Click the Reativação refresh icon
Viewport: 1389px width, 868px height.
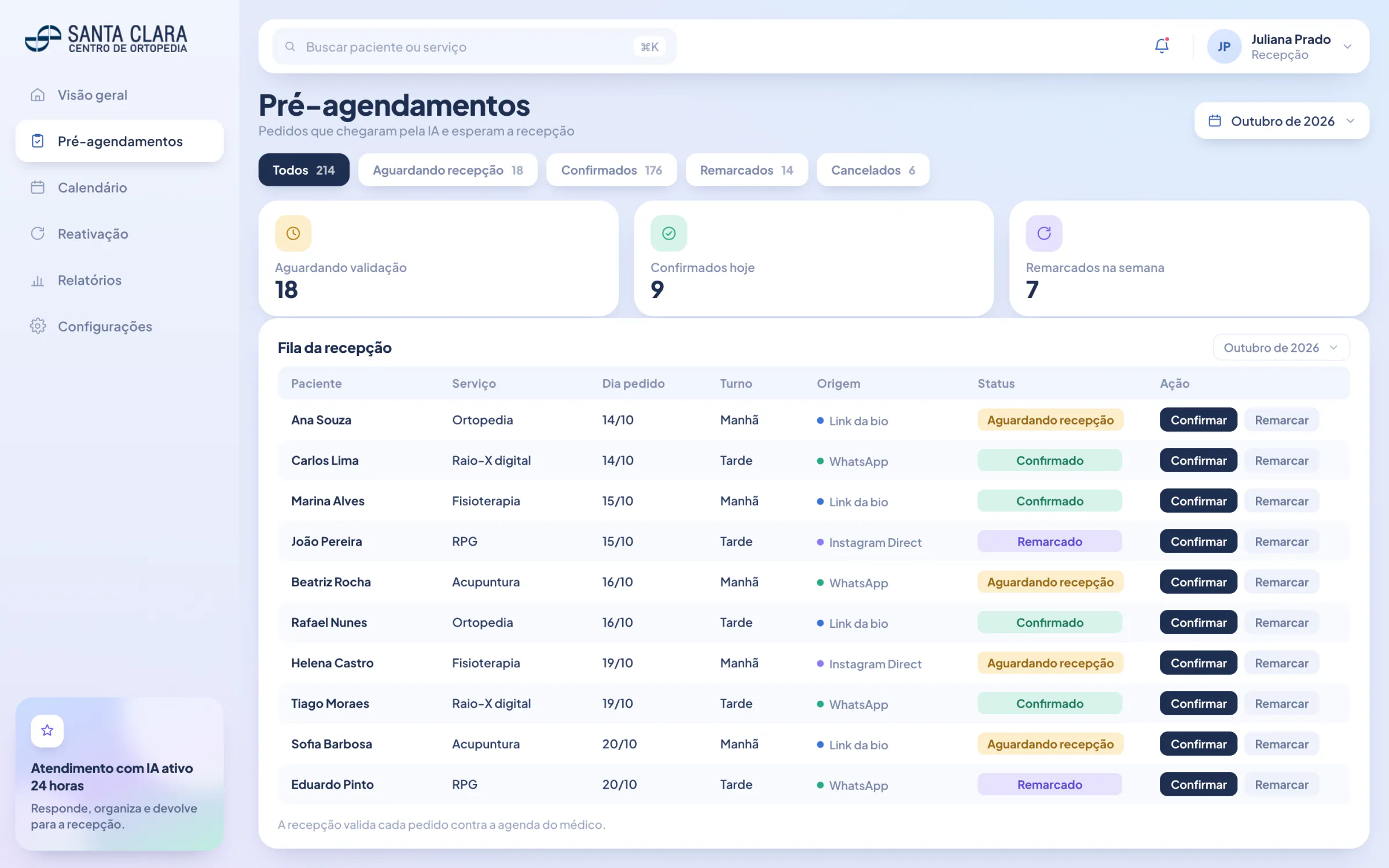[x=38, y=233]
